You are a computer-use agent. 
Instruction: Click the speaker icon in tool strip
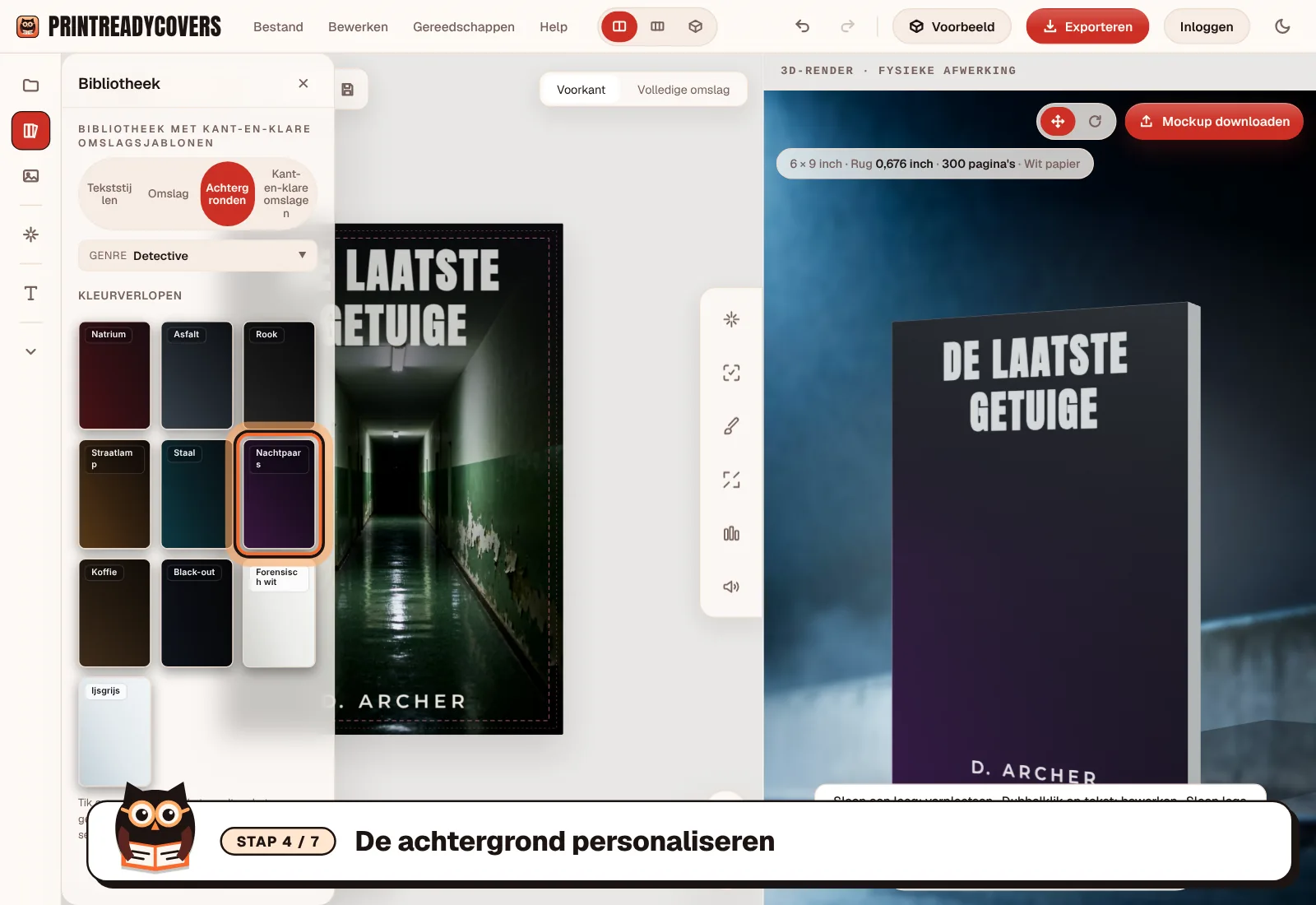[731, 587]
